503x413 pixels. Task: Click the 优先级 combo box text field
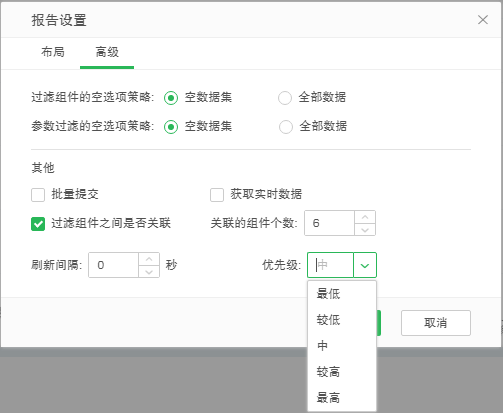(330, 265)
